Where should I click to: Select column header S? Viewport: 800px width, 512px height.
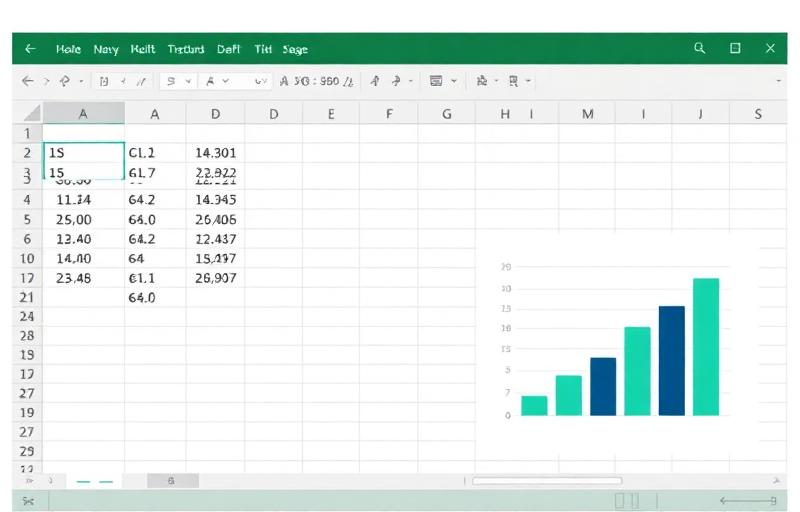tap(758, 114)
